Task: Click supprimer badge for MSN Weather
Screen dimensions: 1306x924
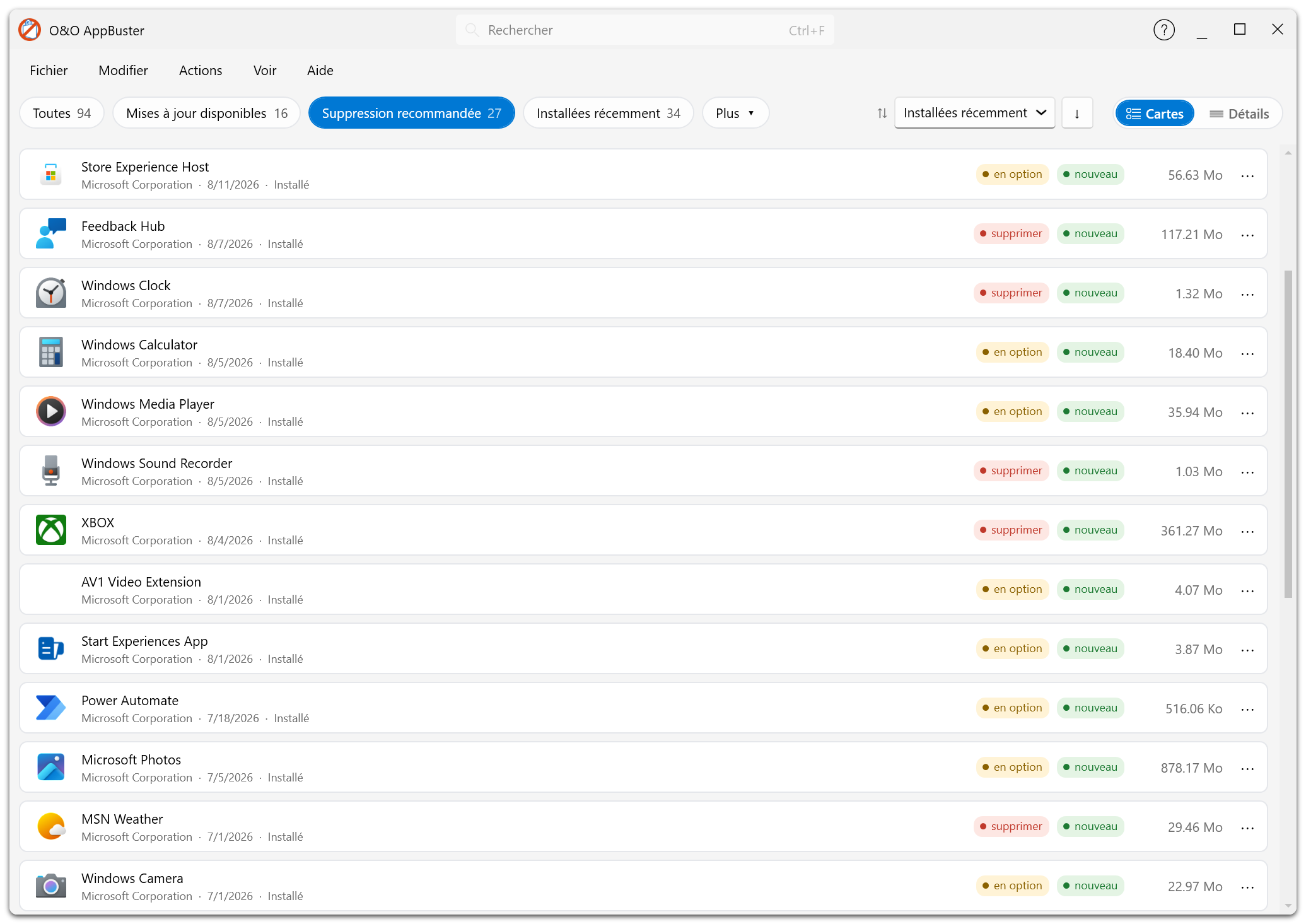Action: 1011,827
